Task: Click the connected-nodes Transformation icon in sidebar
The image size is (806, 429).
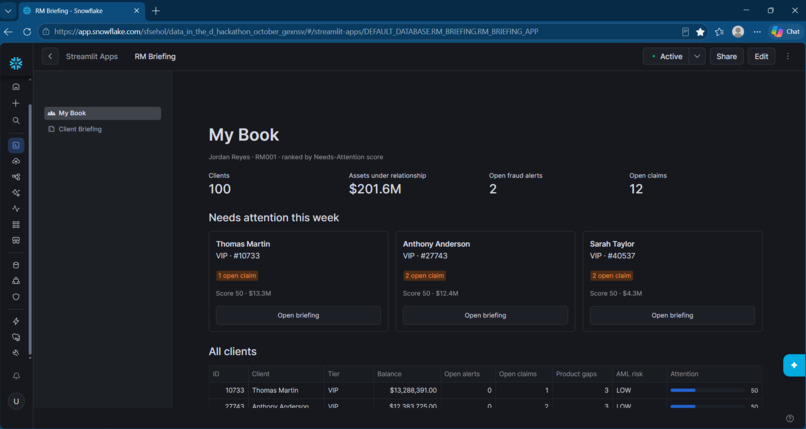Action: pos(16,177)
